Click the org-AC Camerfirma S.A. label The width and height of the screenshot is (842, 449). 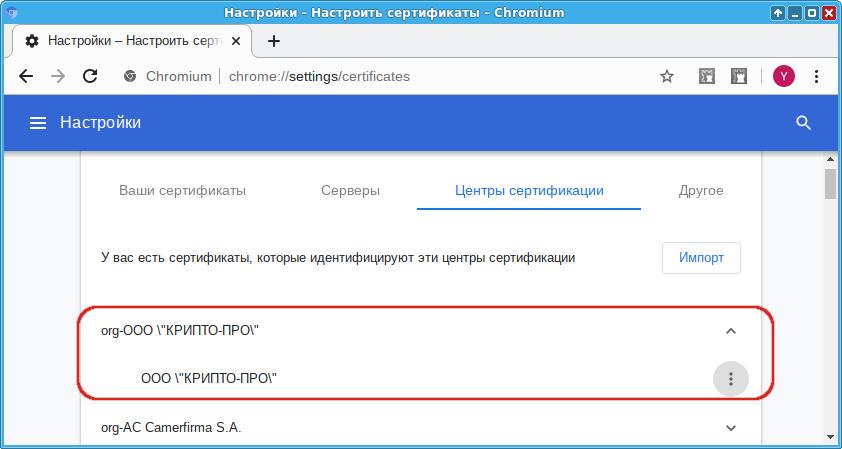[171, 428]
